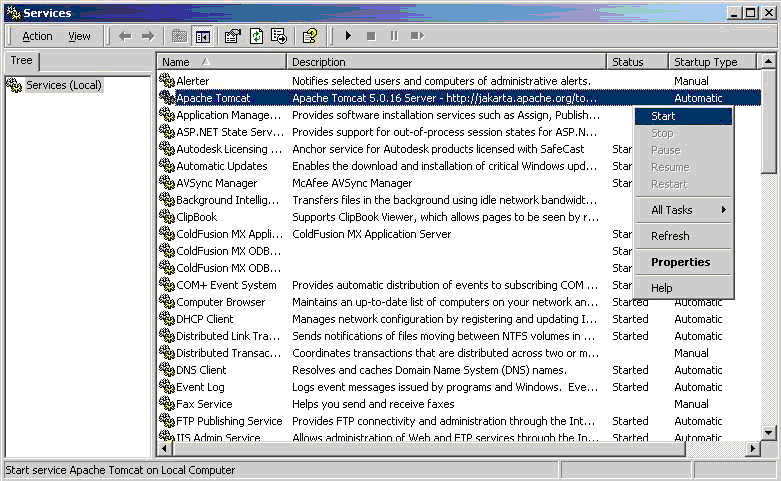Open the Action menu

(x=37, y=36)
